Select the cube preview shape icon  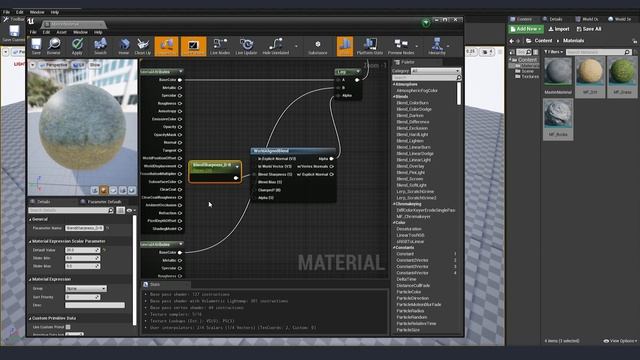point(122,190)
